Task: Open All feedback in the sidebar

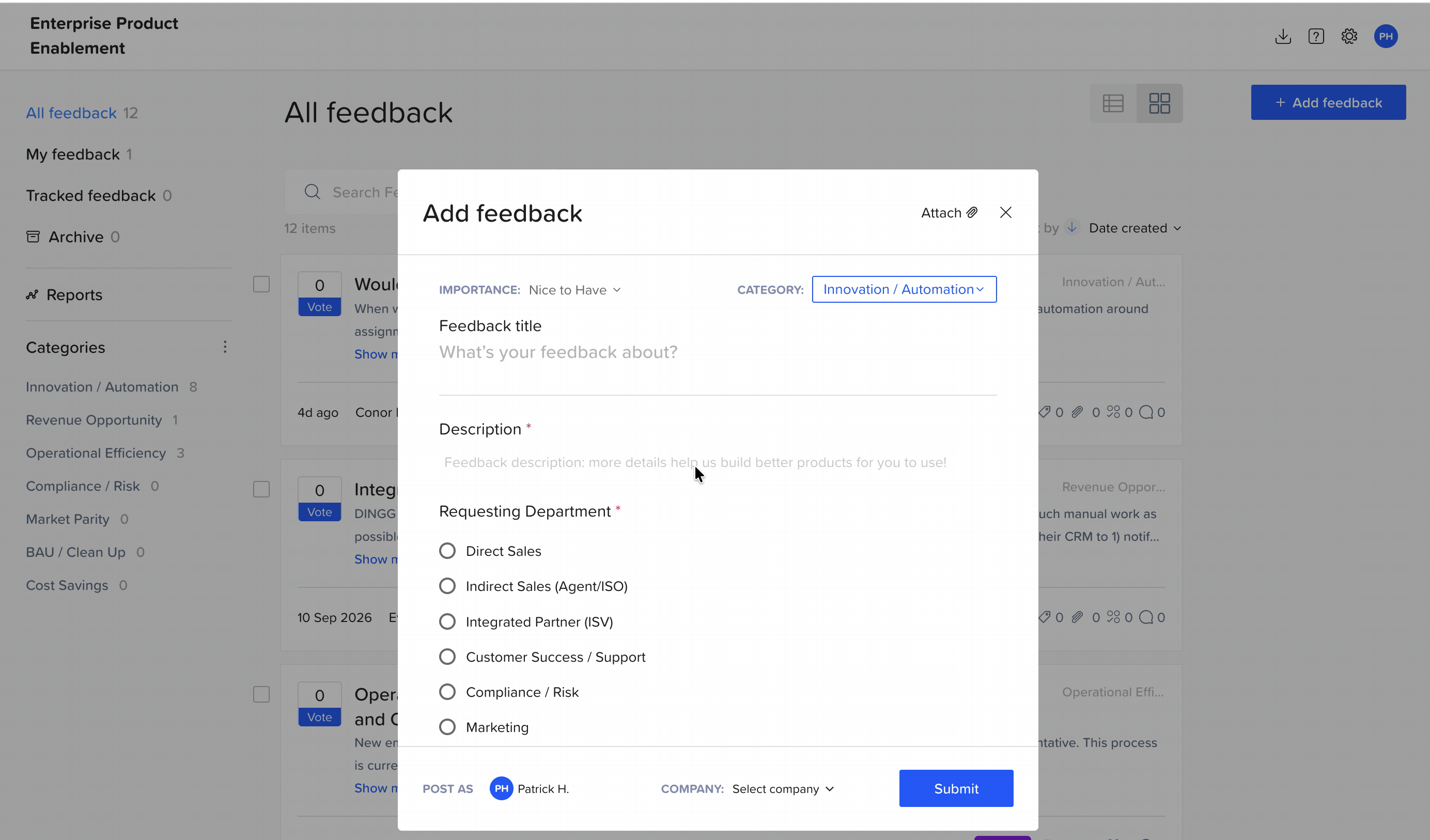Action: point(71,113)
